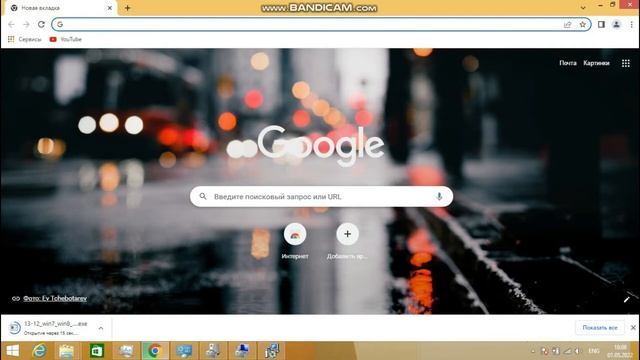Expand the download item options chevron
Viewport: 640px width, 360px height.
click(100, 328)
